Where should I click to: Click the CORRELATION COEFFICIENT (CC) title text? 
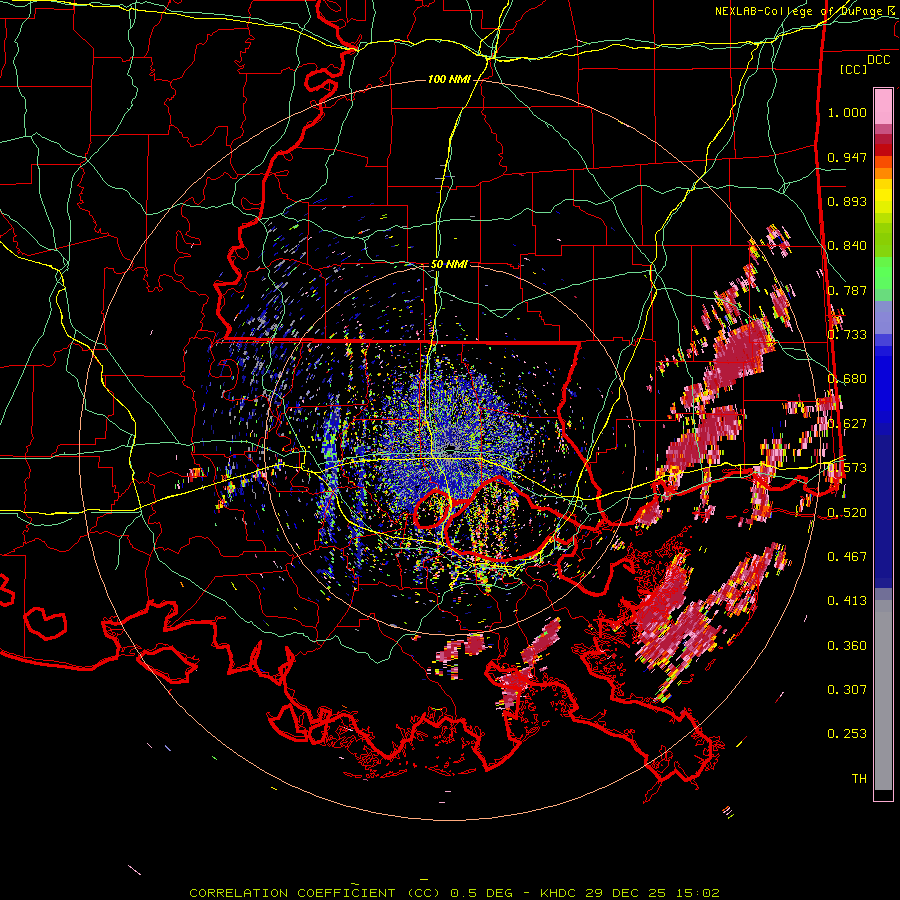pos(314,893)
